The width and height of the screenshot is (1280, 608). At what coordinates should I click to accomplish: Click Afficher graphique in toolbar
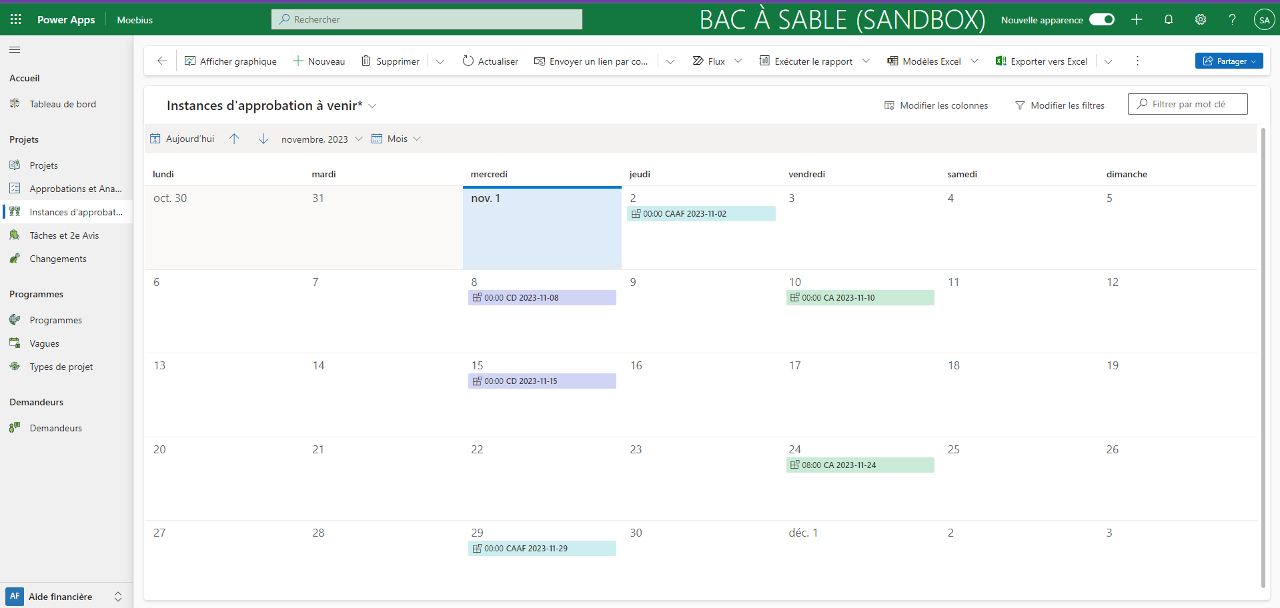(230, 61)
